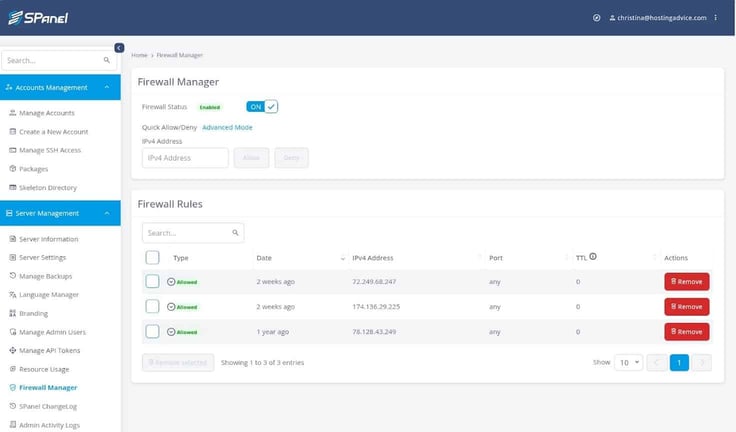Viewport: 736px width, 432px height.
Task: Select the rule checkbox for 174.136.29.225
Action: tap(152, 306)
